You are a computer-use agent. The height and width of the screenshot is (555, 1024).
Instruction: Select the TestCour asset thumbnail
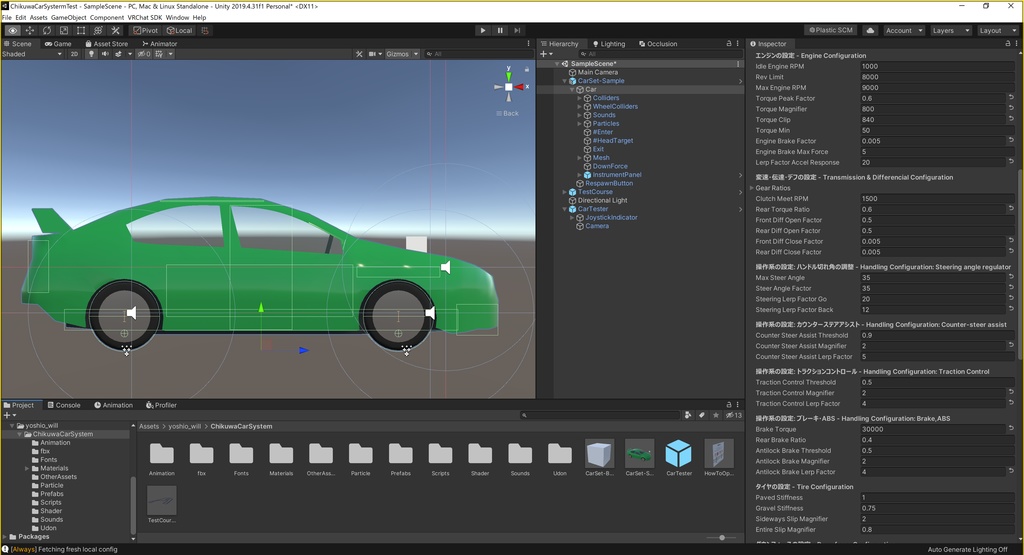[x=161, y=500]
